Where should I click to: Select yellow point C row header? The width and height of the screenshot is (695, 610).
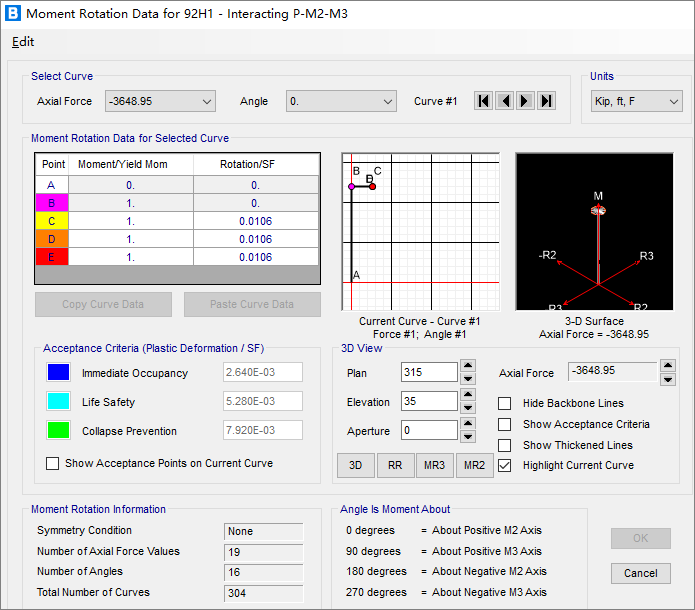[x=51, y=221]
